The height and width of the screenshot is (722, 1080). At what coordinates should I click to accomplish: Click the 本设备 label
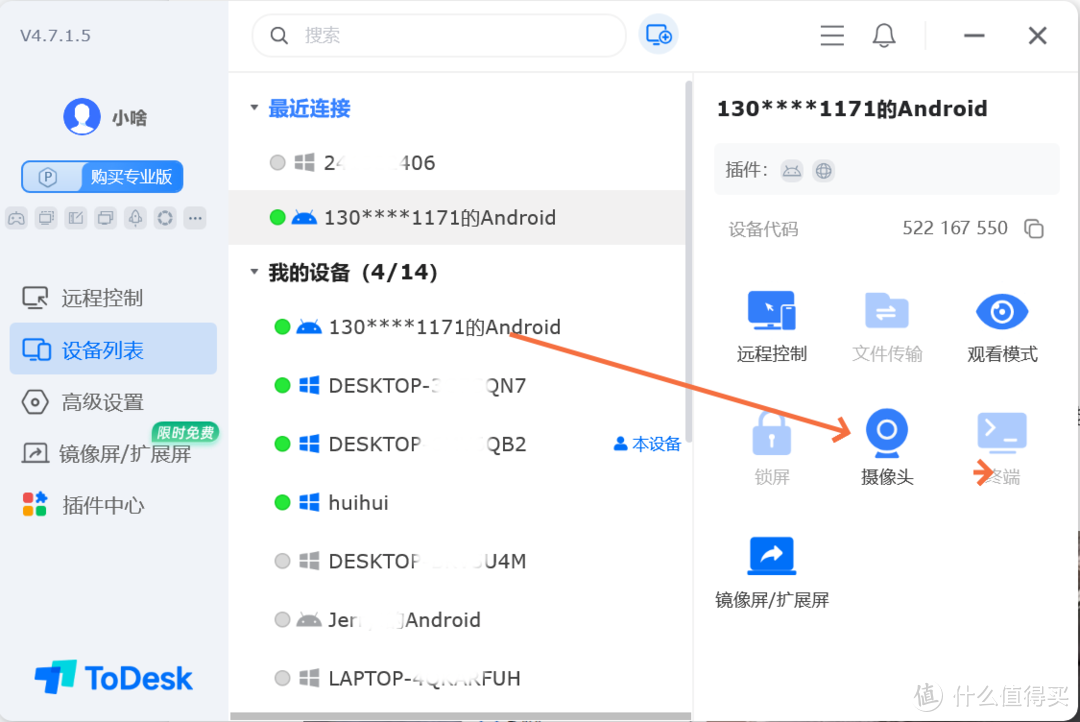click(647, 444)
